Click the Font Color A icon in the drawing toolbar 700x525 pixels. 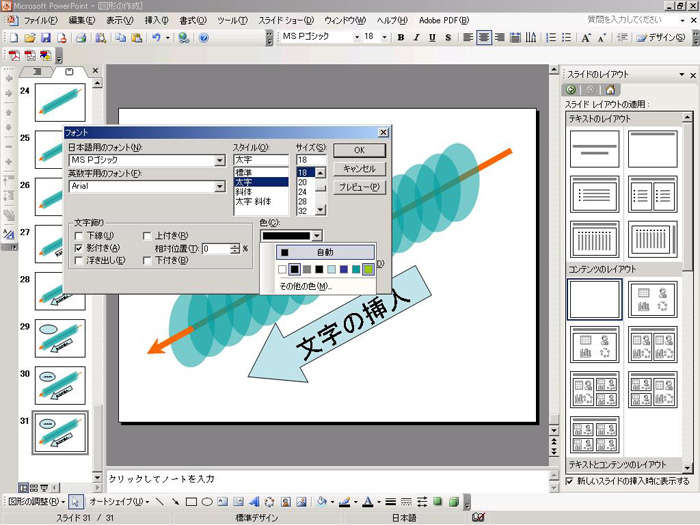point(367,502)
